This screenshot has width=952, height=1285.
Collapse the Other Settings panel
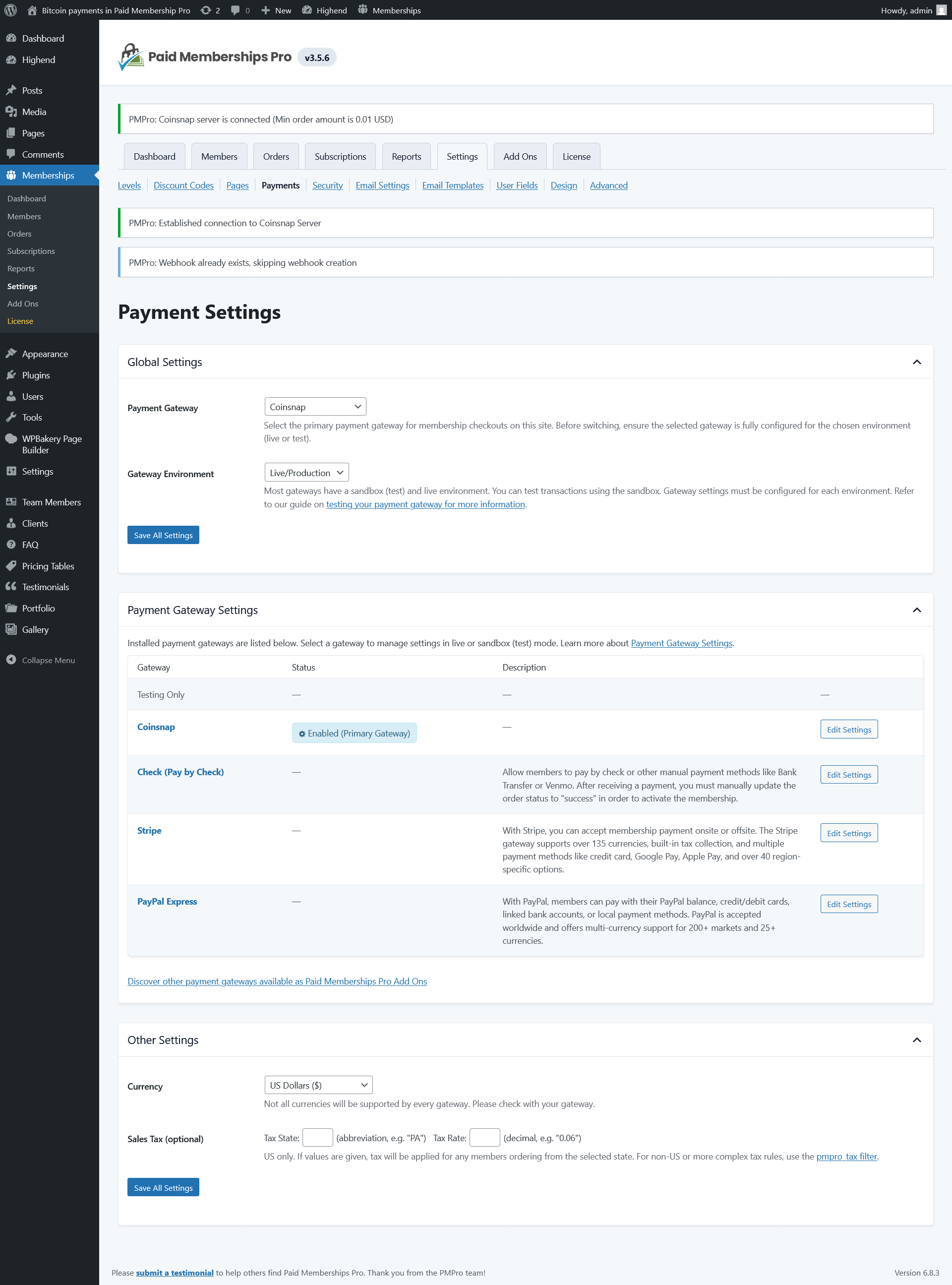(x=916, y=1040)
